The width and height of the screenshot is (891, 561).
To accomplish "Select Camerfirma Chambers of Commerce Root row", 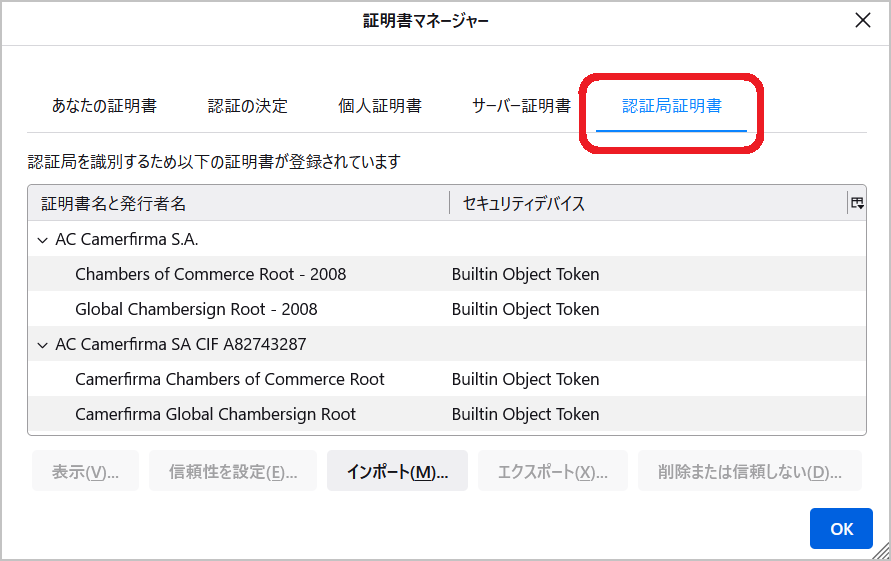I will click(229, 379).
